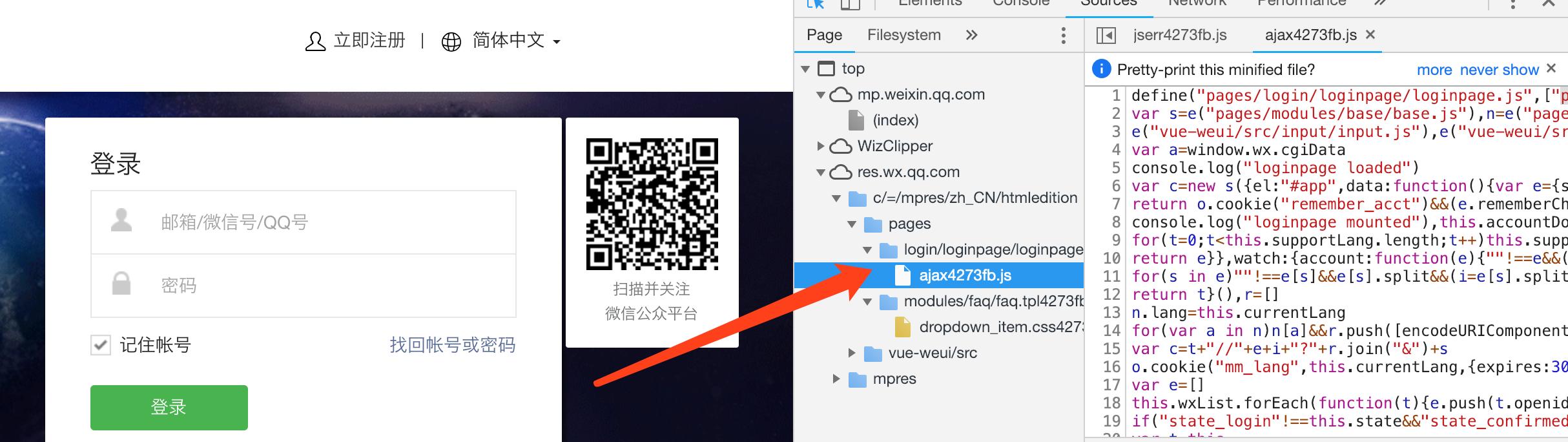Collapse the mp.weixin.qq.com domain node
The image size is (1568, 442).
pos(821,95)
